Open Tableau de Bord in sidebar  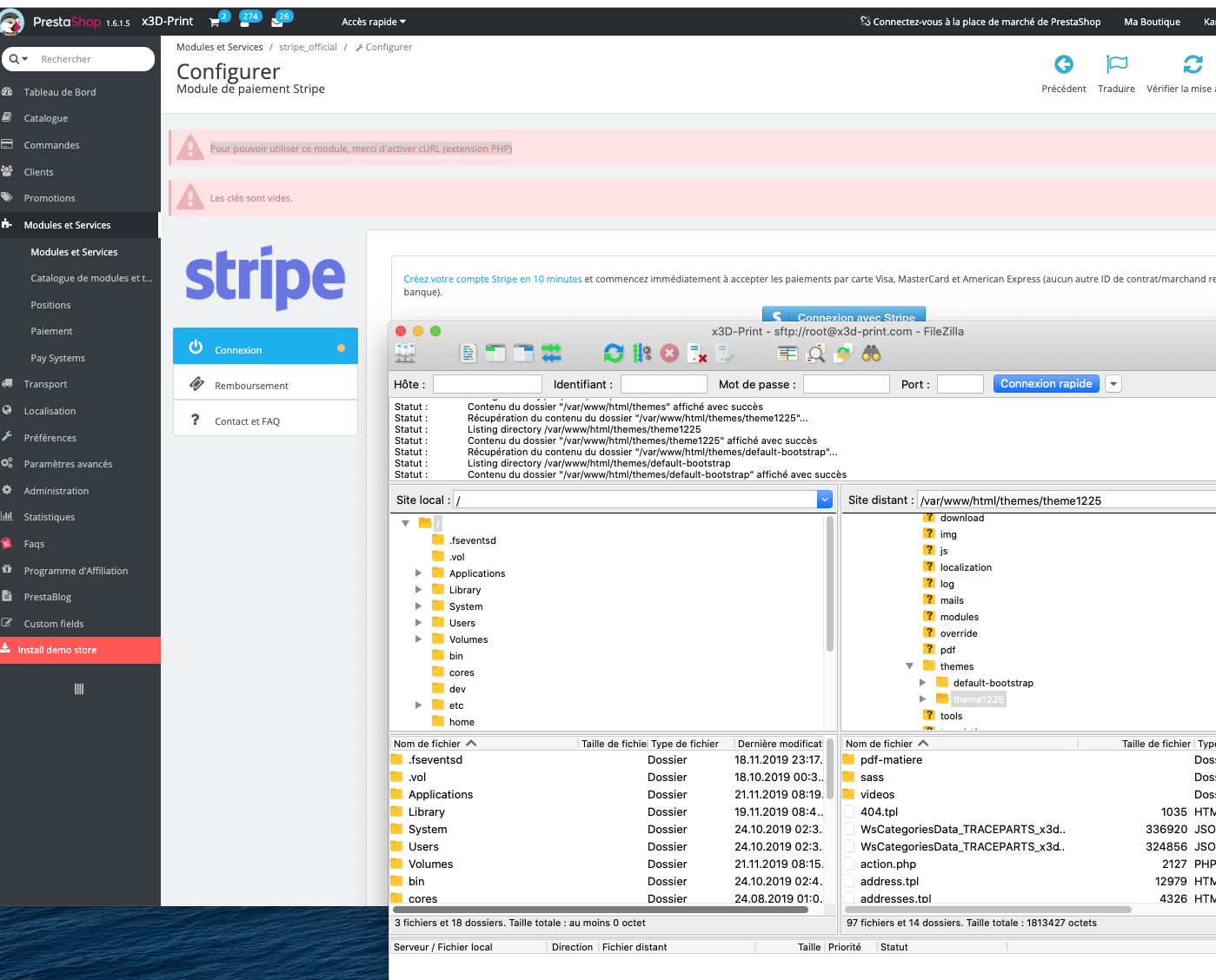coord(60,92)
